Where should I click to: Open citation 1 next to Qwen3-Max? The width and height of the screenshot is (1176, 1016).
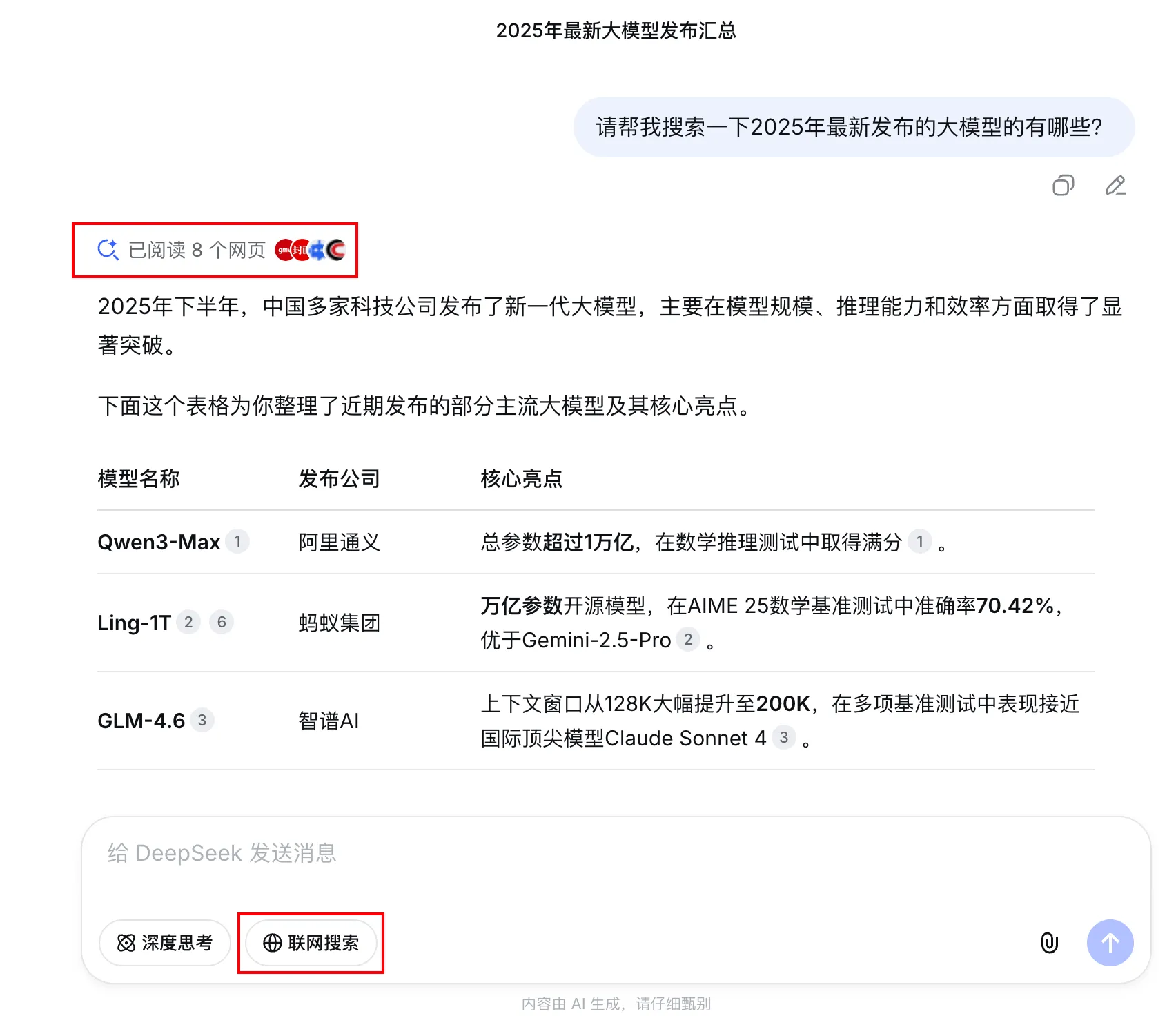237,541
